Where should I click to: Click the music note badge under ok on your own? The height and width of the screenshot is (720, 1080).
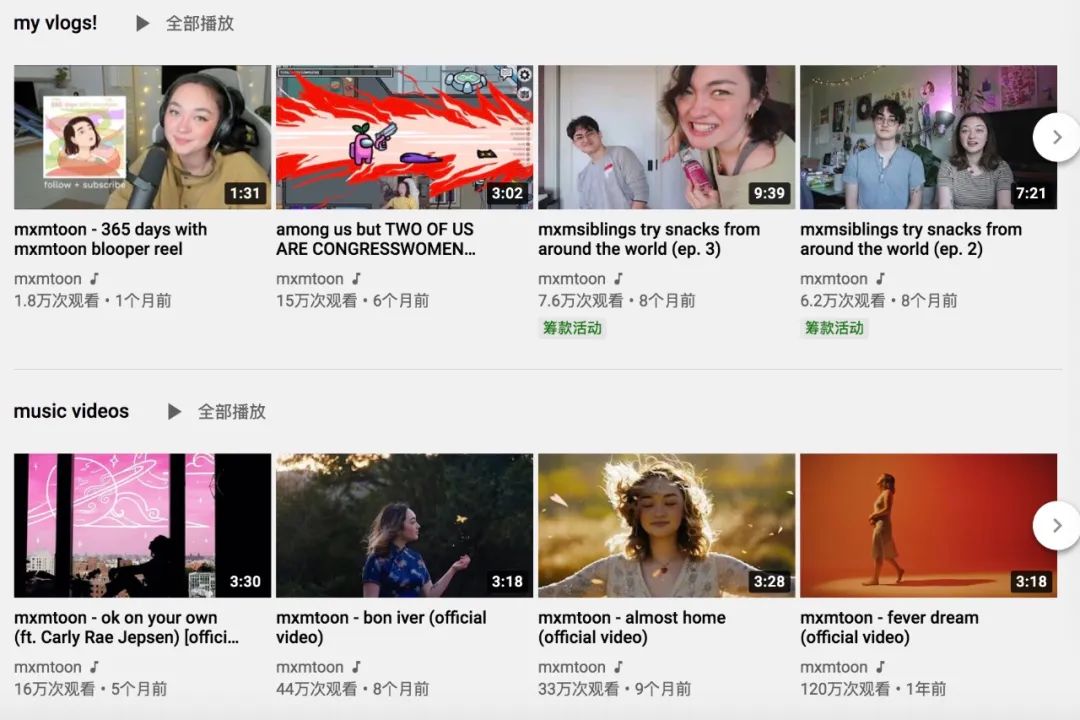[x=94, y=666]
